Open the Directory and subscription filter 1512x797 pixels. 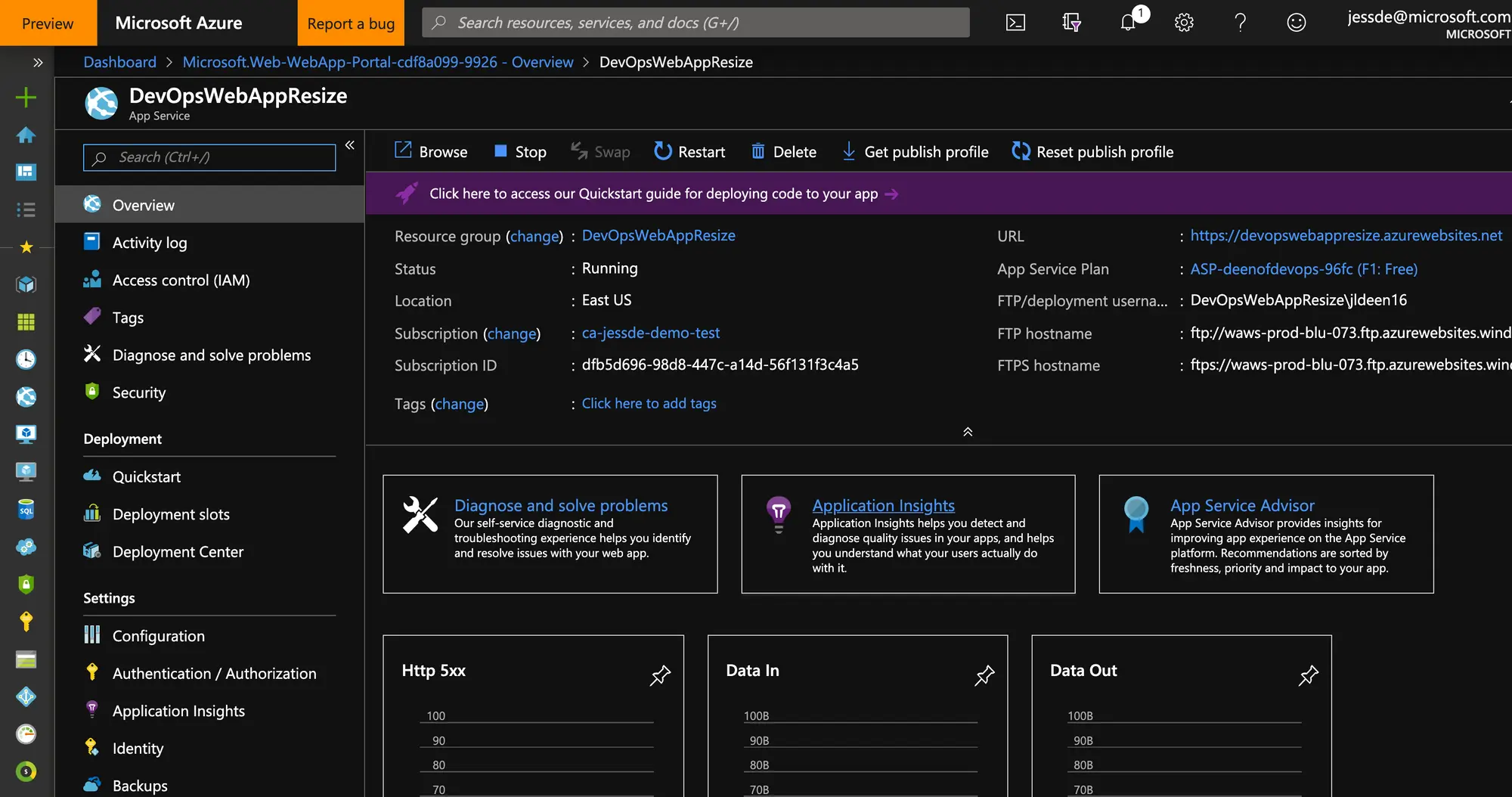tap(1071, 23)
